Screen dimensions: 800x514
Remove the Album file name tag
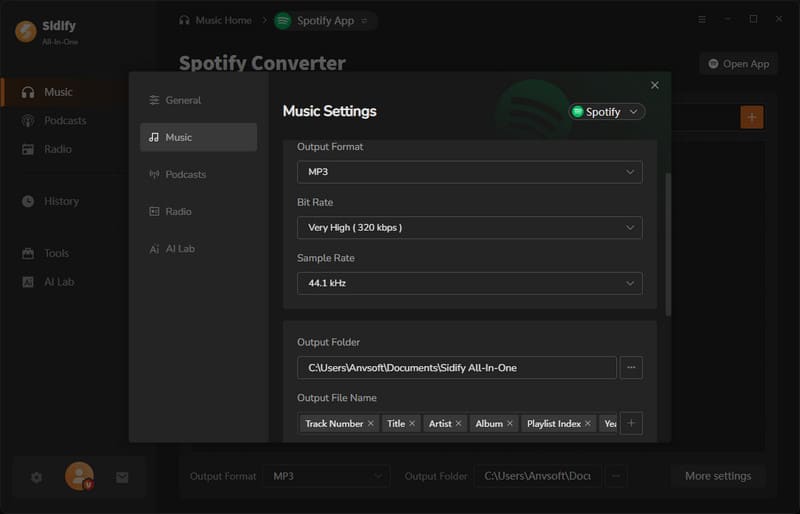[510, 424]
